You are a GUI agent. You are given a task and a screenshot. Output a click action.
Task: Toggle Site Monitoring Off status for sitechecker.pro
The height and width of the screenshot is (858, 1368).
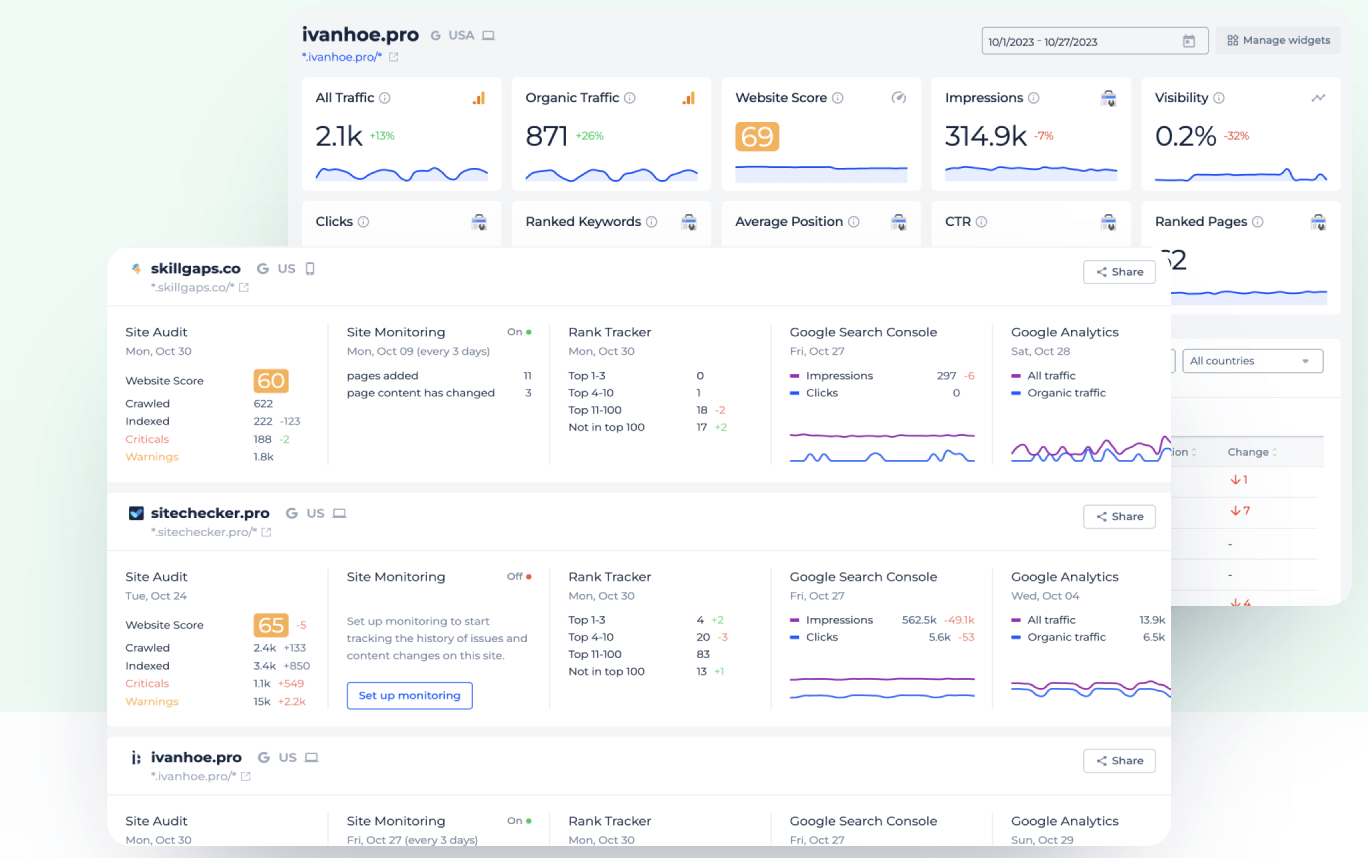point(519,576)
